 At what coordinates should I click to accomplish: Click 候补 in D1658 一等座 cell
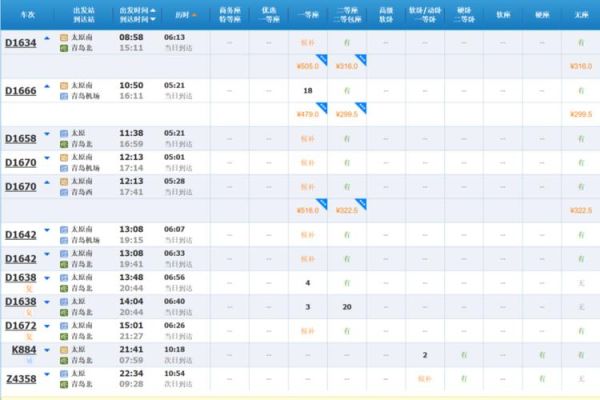tap(308, 139)
